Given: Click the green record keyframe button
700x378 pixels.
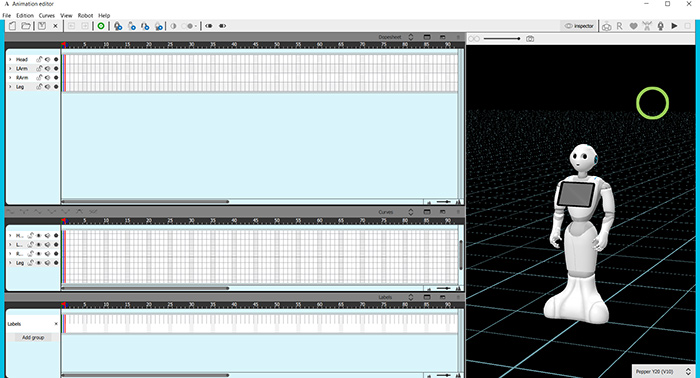Looking at the screenshot, I should tap(101, 26).
